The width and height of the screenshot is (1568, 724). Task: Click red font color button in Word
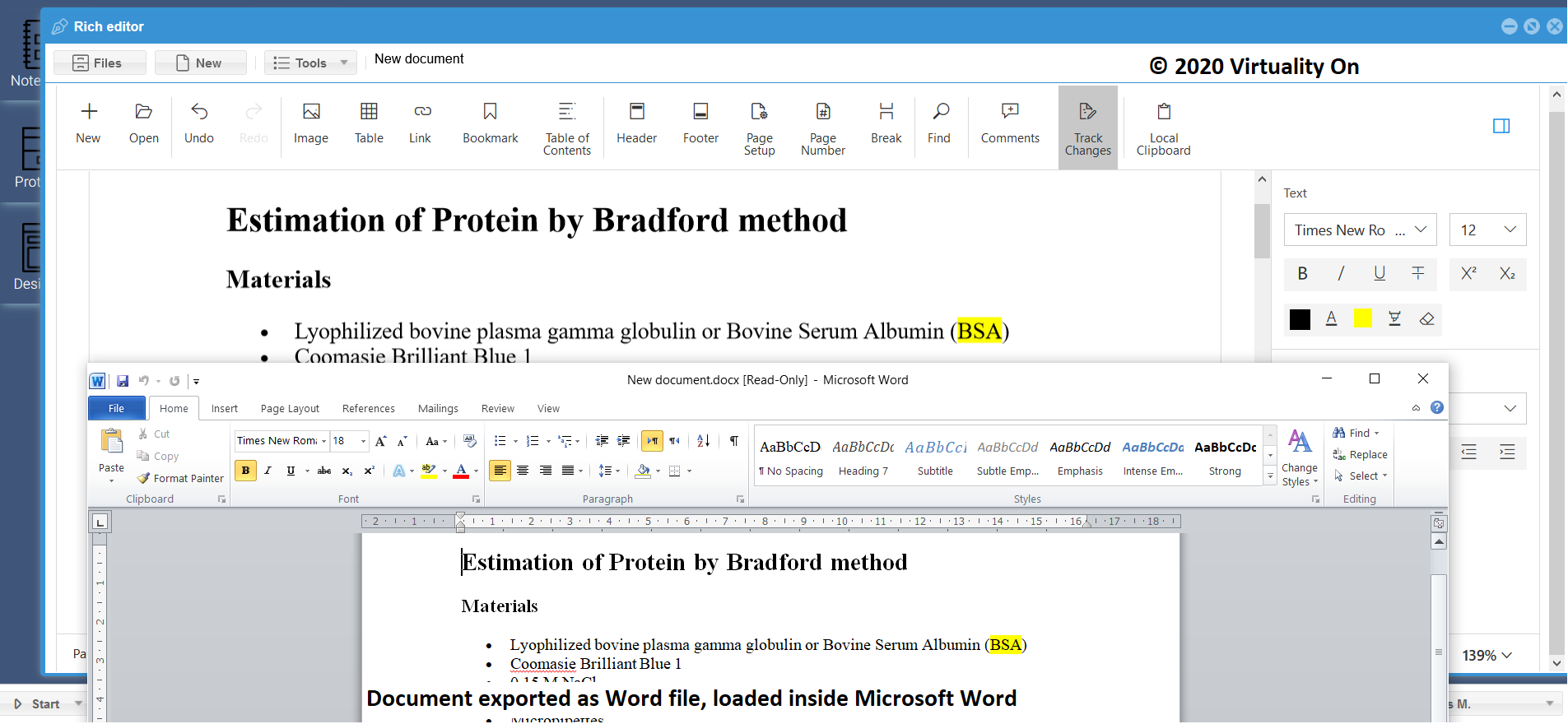point(461,471)
